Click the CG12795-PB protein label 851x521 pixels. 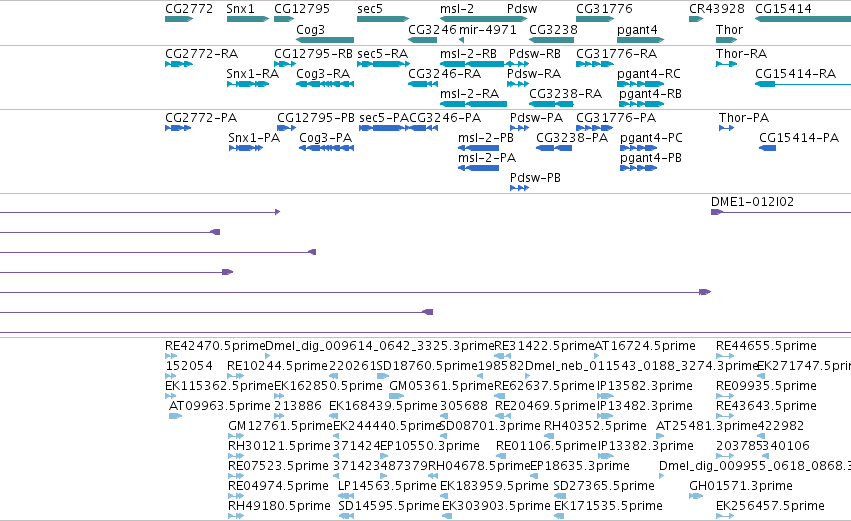316,118
